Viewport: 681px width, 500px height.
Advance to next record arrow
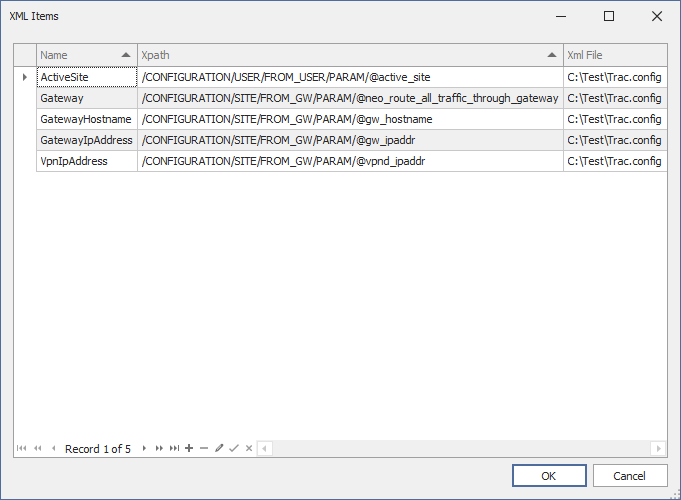click(x=144, y=448)
